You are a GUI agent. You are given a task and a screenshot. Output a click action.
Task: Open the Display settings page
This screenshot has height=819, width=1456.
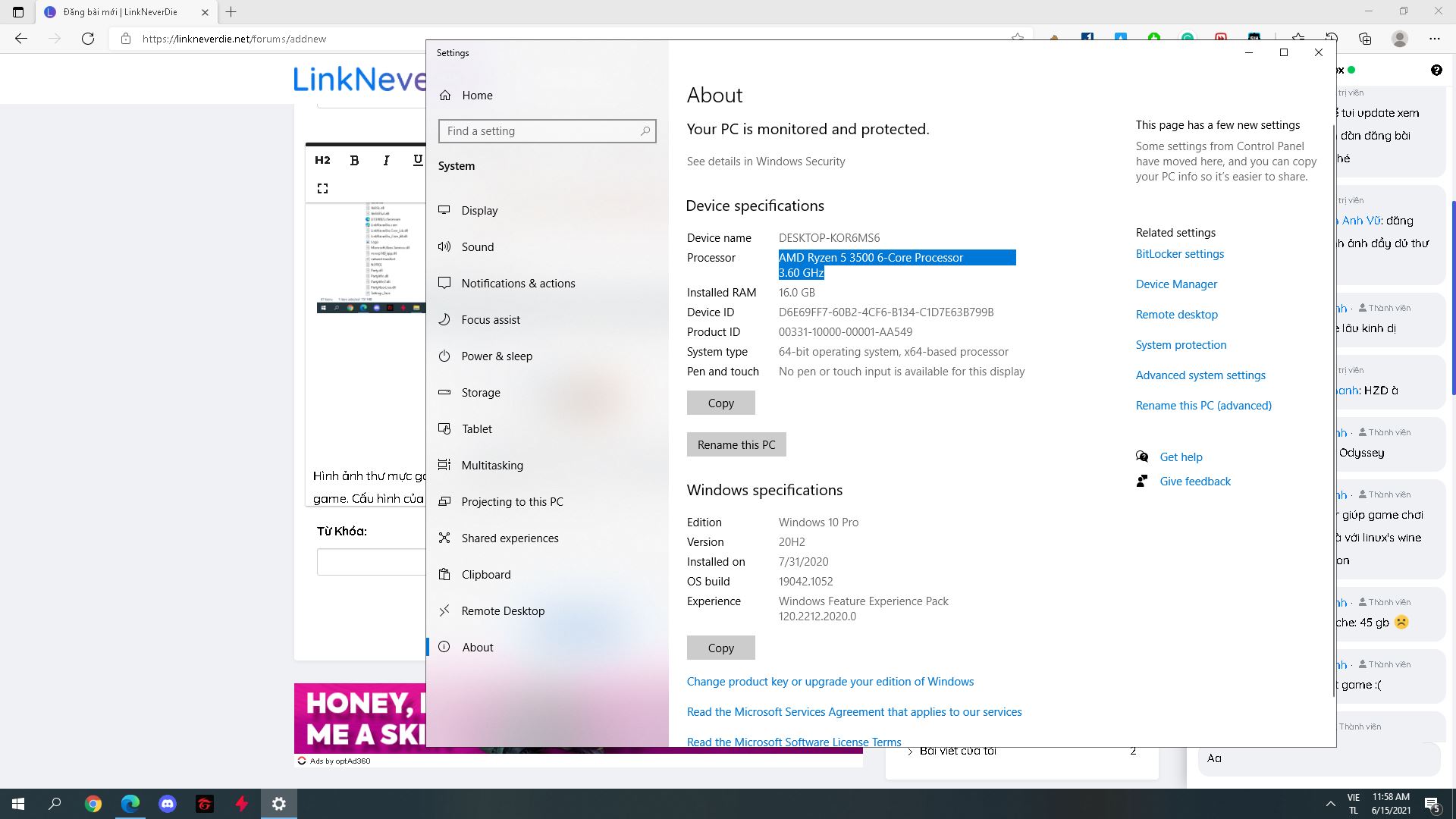click(x=479, y=211)
